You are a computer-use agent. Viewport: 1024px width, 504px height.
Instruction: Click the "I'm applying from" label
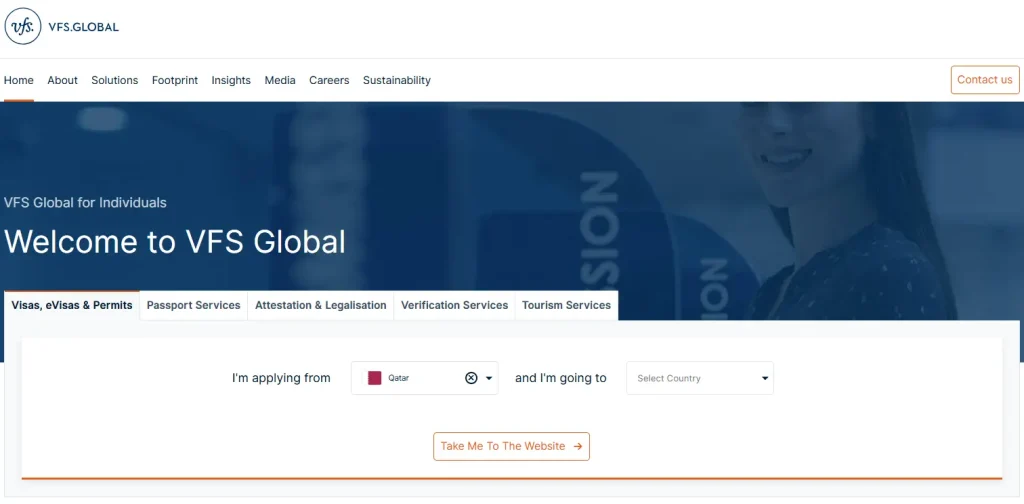click(x=281, y=378)
